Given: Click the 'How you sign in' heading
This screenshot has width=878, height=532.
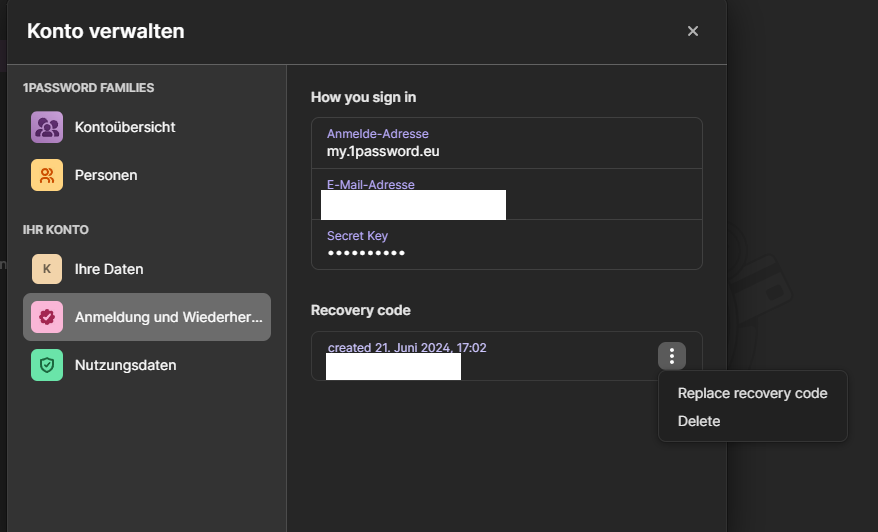Looking at the screenshot, I should pos(363,97).
